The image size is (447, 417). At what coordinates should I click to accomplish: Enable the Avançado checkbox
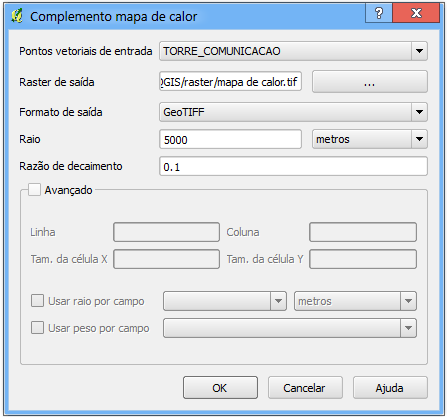[x=34, y=190]
